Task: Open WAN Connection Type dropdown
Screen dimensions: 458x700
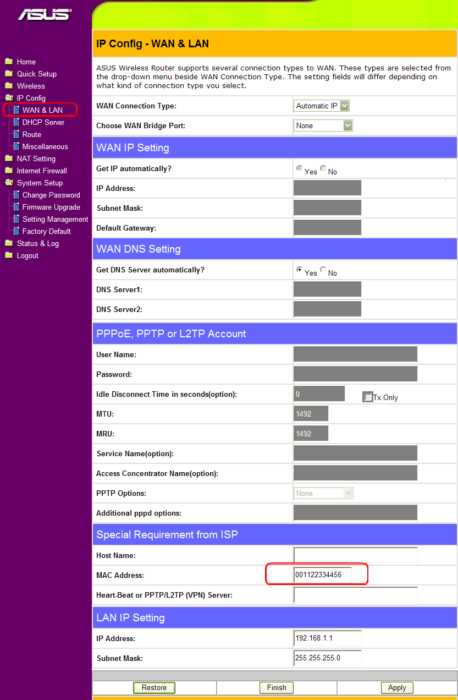Action: tap(321, 106)
